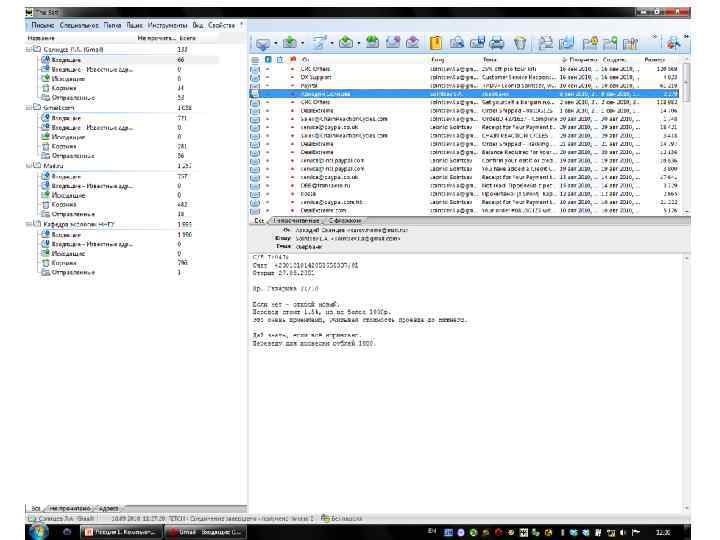The width and height of the screenshot is (720, 540).
Task: Click the print message toolbar icon
Action: 496,43
